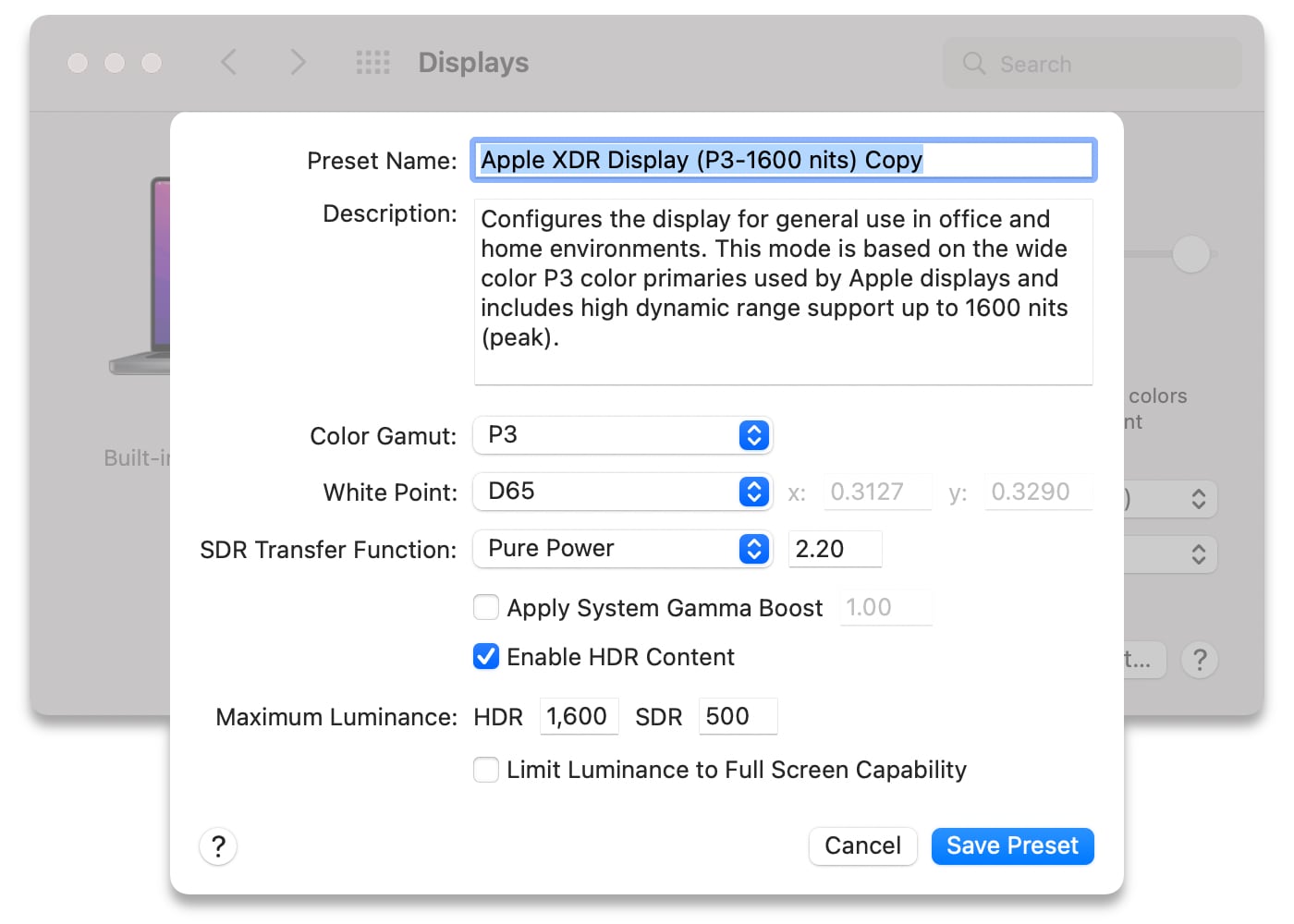
Task: Click the gamma value field showing 2.20
Action: (834, 548)
